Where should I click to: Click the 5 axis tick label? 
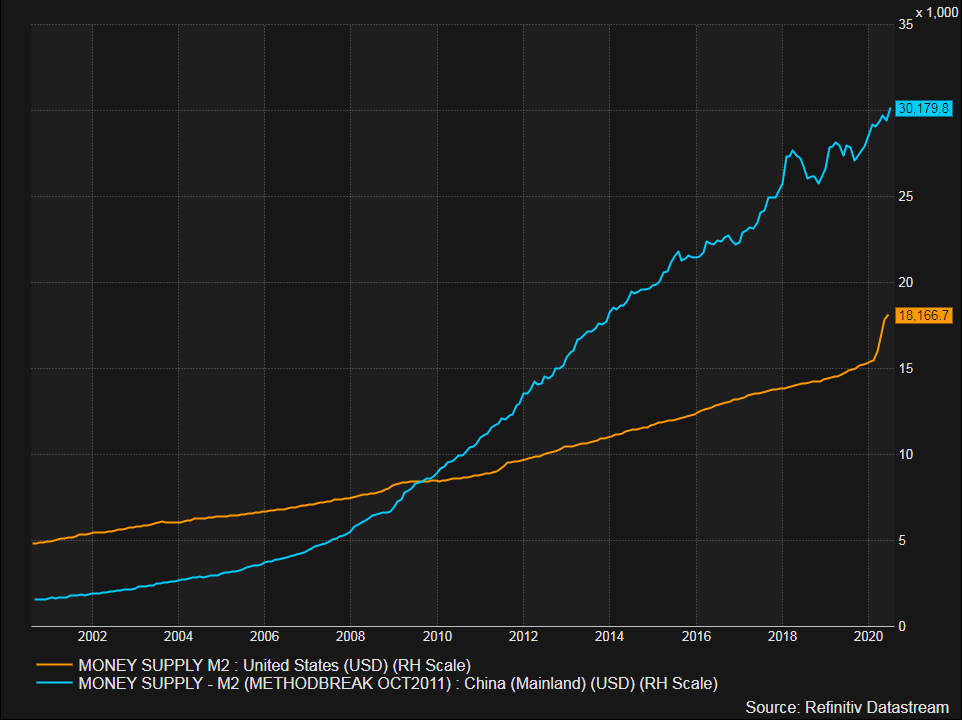tap(901, 542)
